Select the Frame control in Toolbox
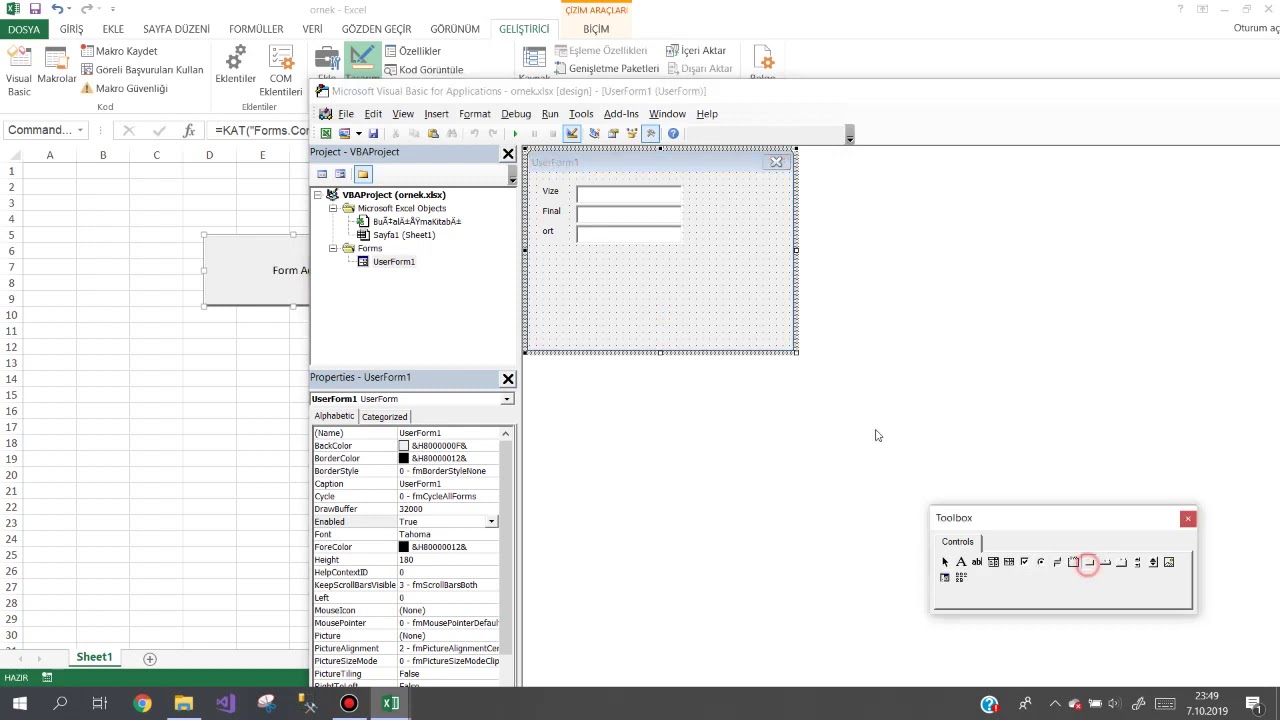This screenshot has width=1280, height=720. point(1073,562)
